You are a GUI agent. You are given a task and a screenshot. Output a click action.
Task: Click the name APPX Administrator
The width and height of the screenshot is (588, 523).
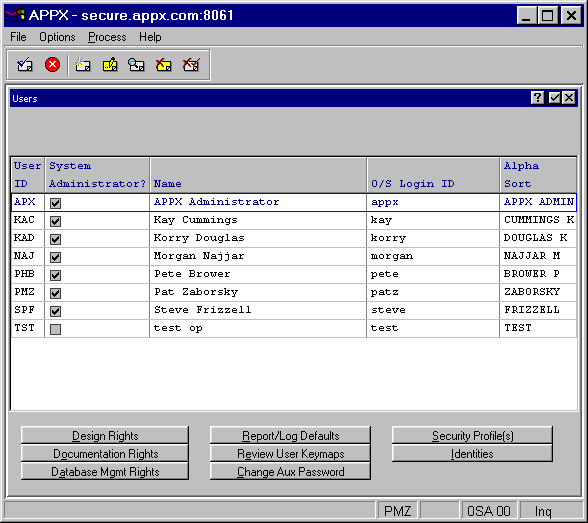(x=216, y=202)
